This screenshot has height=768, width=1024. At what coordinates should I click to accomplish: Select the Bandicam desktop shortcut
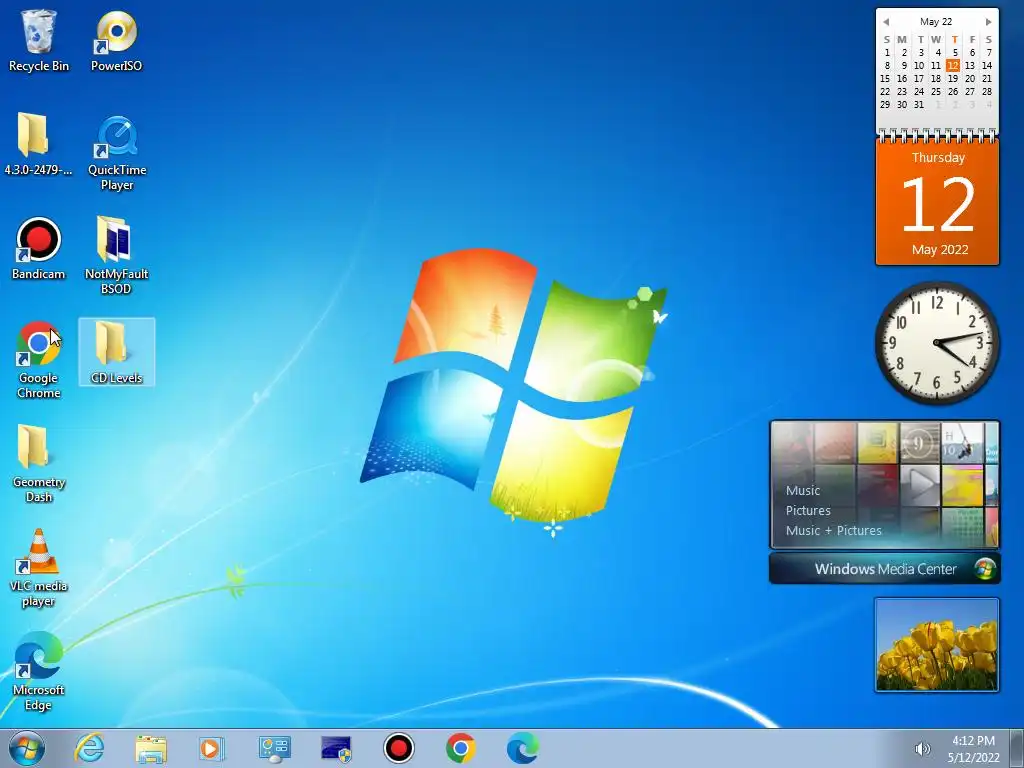click(x=39, y=248)
